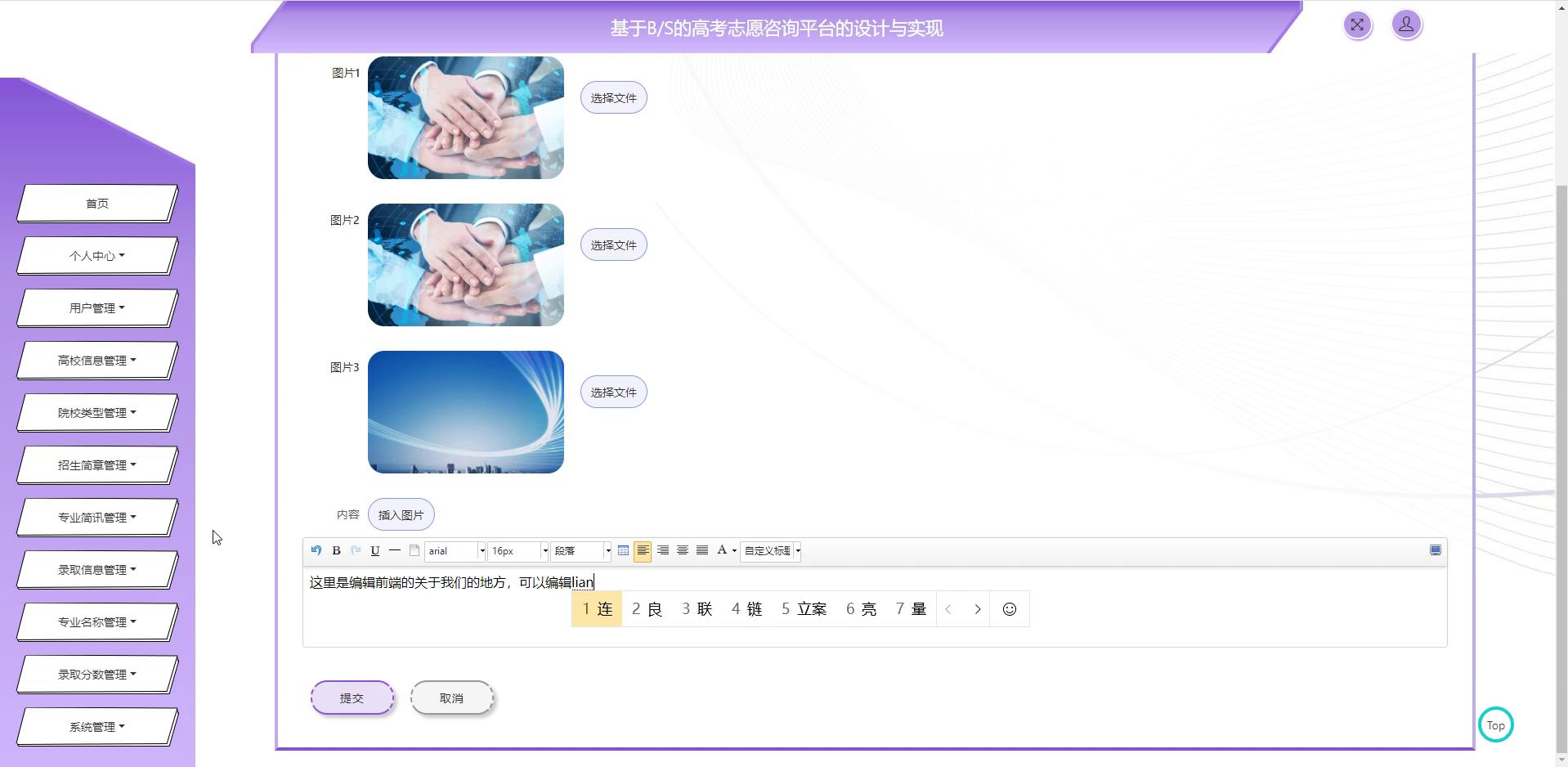Expand the 专业名称管理 sidebar menu

(x=97, y=622)
